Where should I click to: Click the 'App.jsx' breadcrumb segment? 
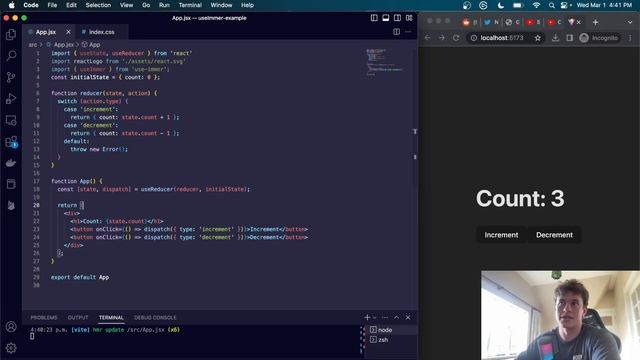63,44
